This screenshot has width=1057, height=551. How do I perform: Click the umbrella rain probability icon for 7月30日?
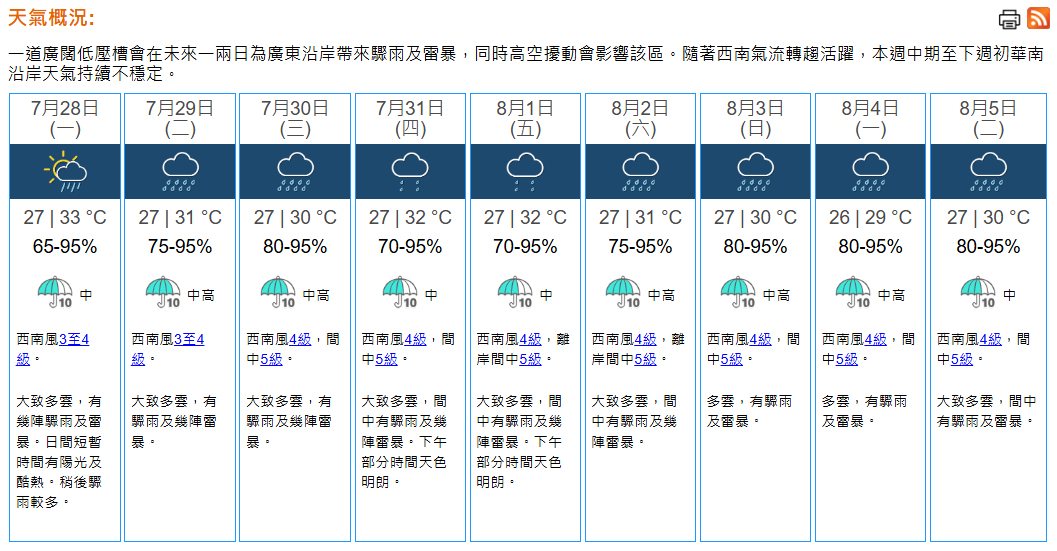point(278,293)
